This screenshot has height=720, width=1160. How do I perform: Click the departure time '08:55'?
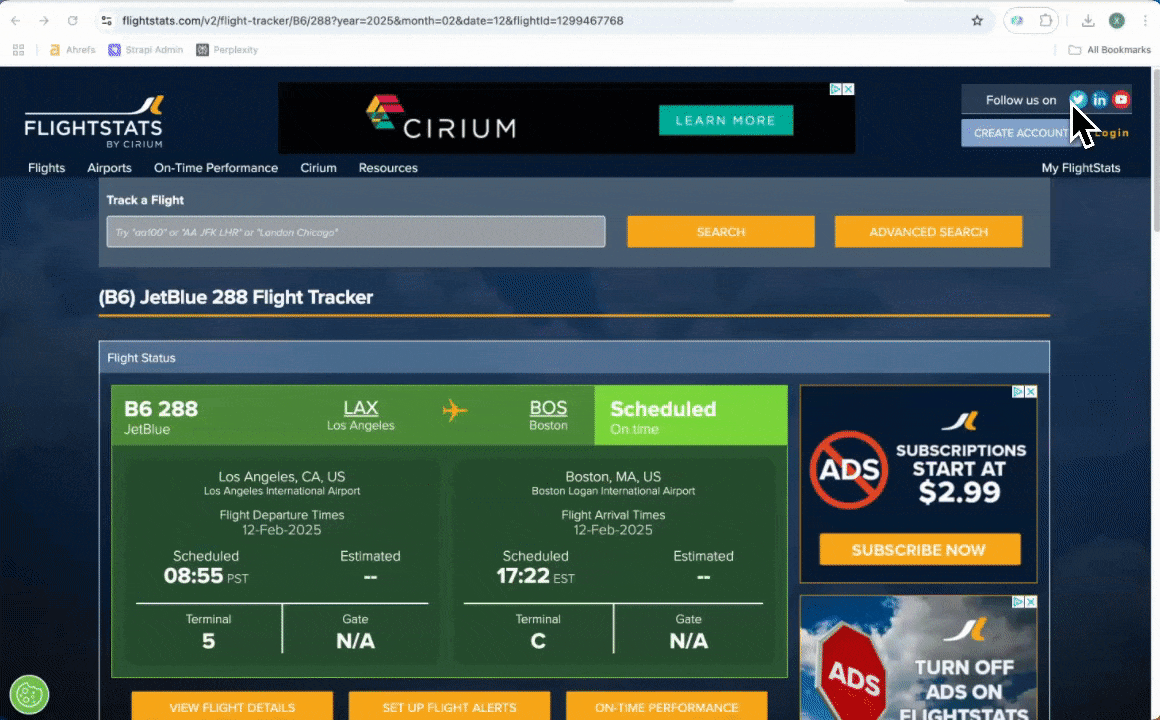click(193, 576)
